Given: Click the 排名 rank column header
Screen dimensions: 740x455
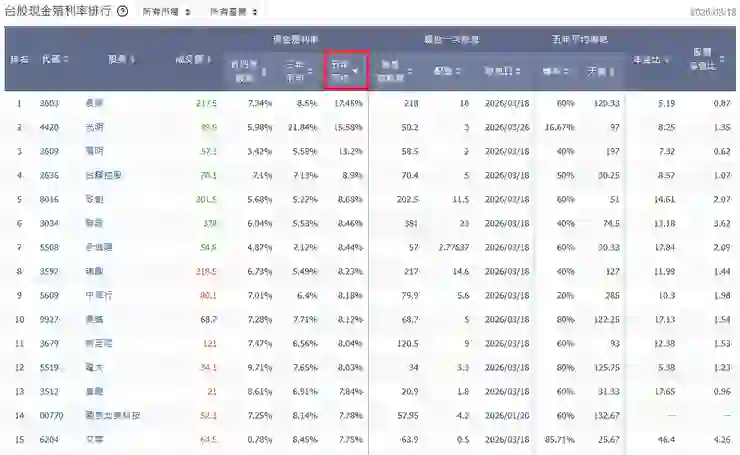Looking at the screenshot, I should coord(19,59).
